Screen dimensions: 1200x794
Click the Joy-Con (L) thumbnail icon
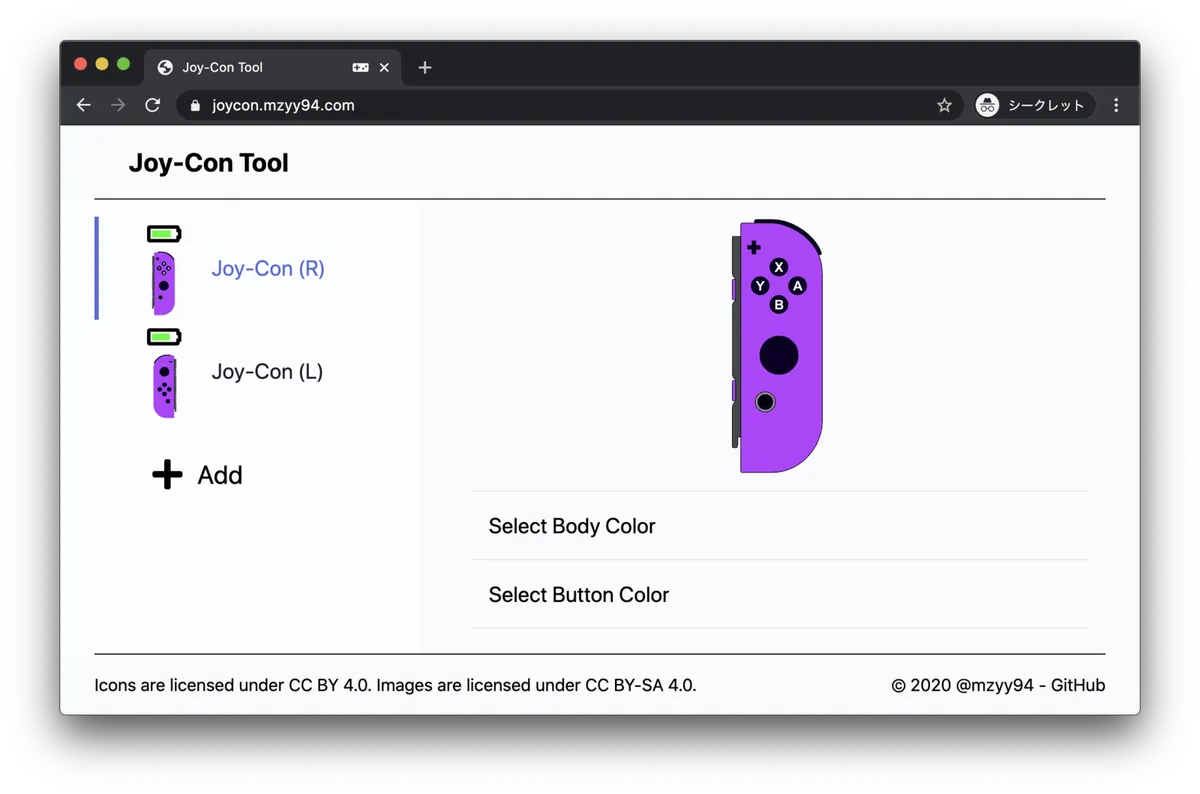point(164,386)
